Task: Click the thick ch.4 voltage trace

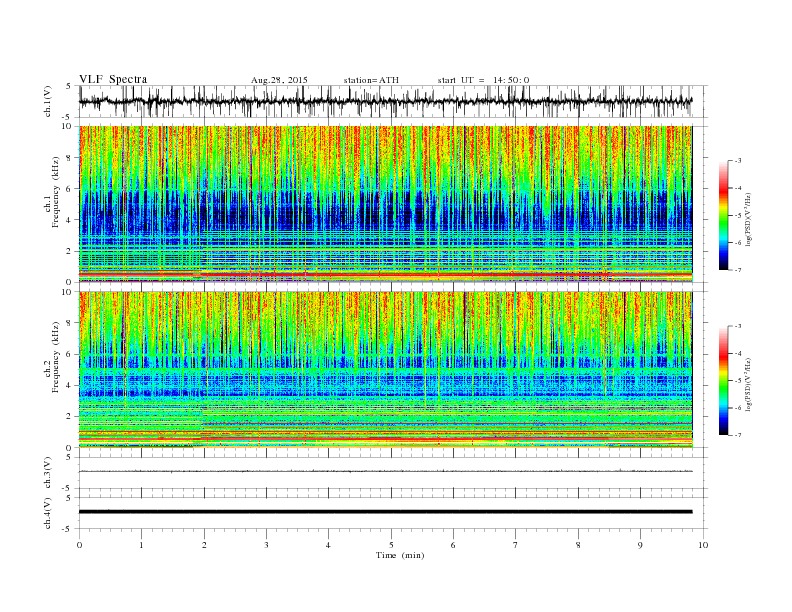Action: tap(386, 512)
